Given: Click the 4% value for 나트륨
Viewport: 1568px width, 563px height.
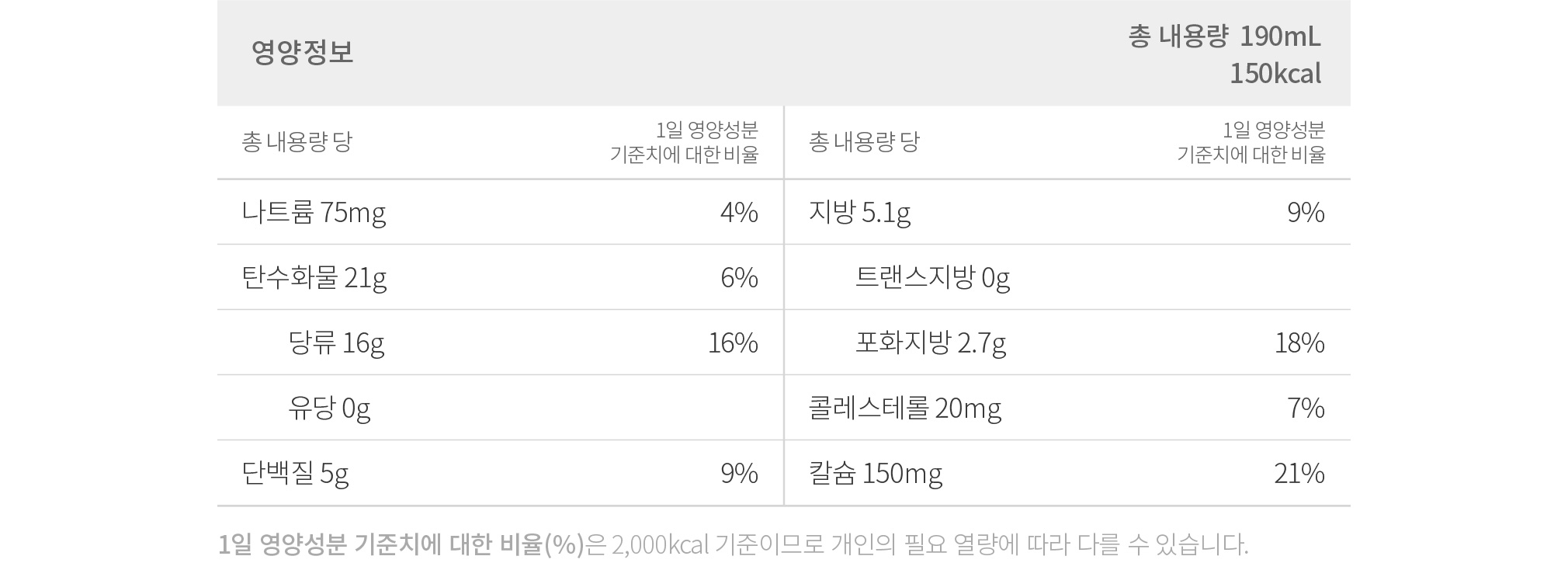Looking at the screenshot, I should click(x=739, y=212).
